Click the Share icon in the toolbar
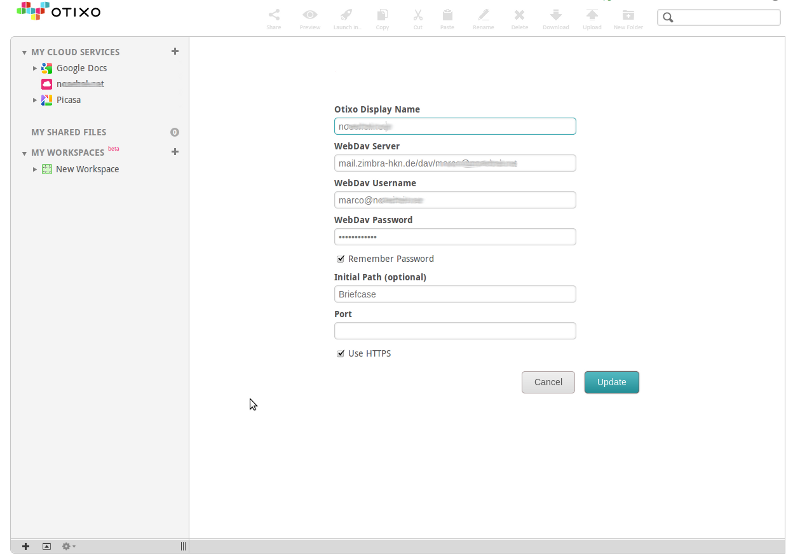 (274, 16)
